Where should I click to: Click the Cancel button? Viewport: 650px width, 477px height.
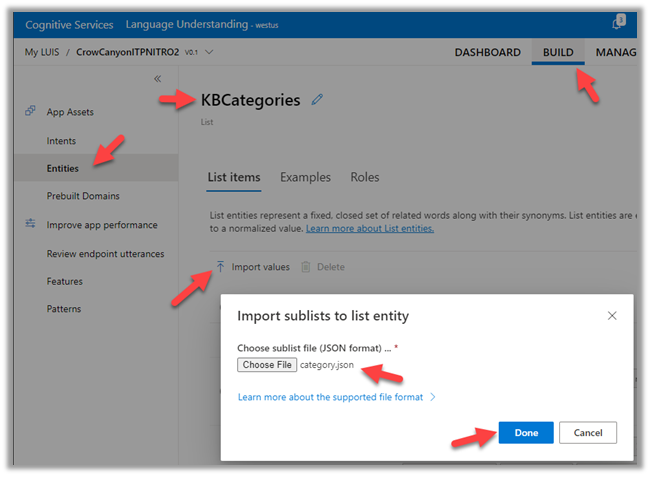588,433
